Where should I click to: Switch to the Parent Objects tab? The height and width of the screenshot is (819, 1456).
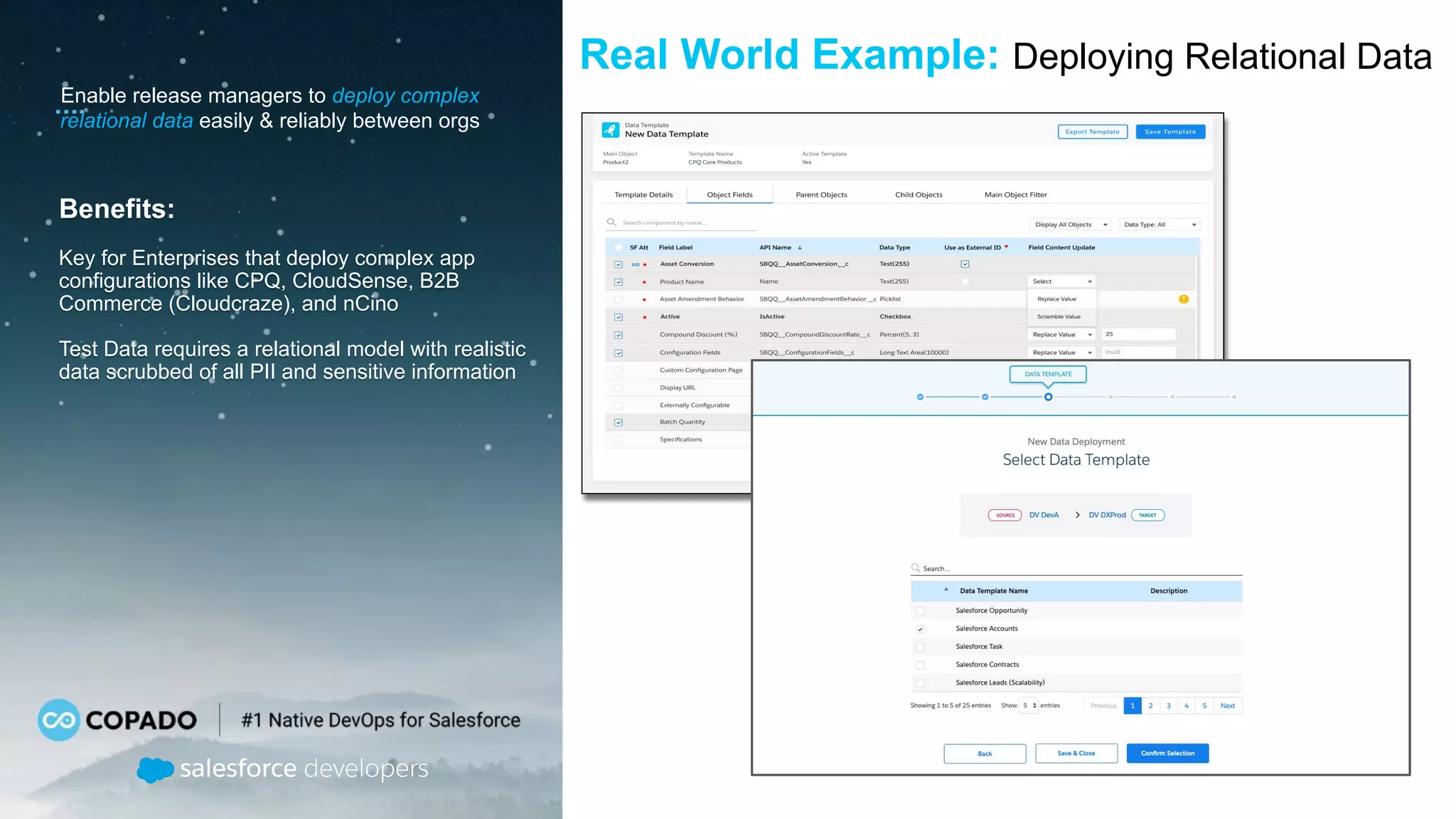pos(821,195)
